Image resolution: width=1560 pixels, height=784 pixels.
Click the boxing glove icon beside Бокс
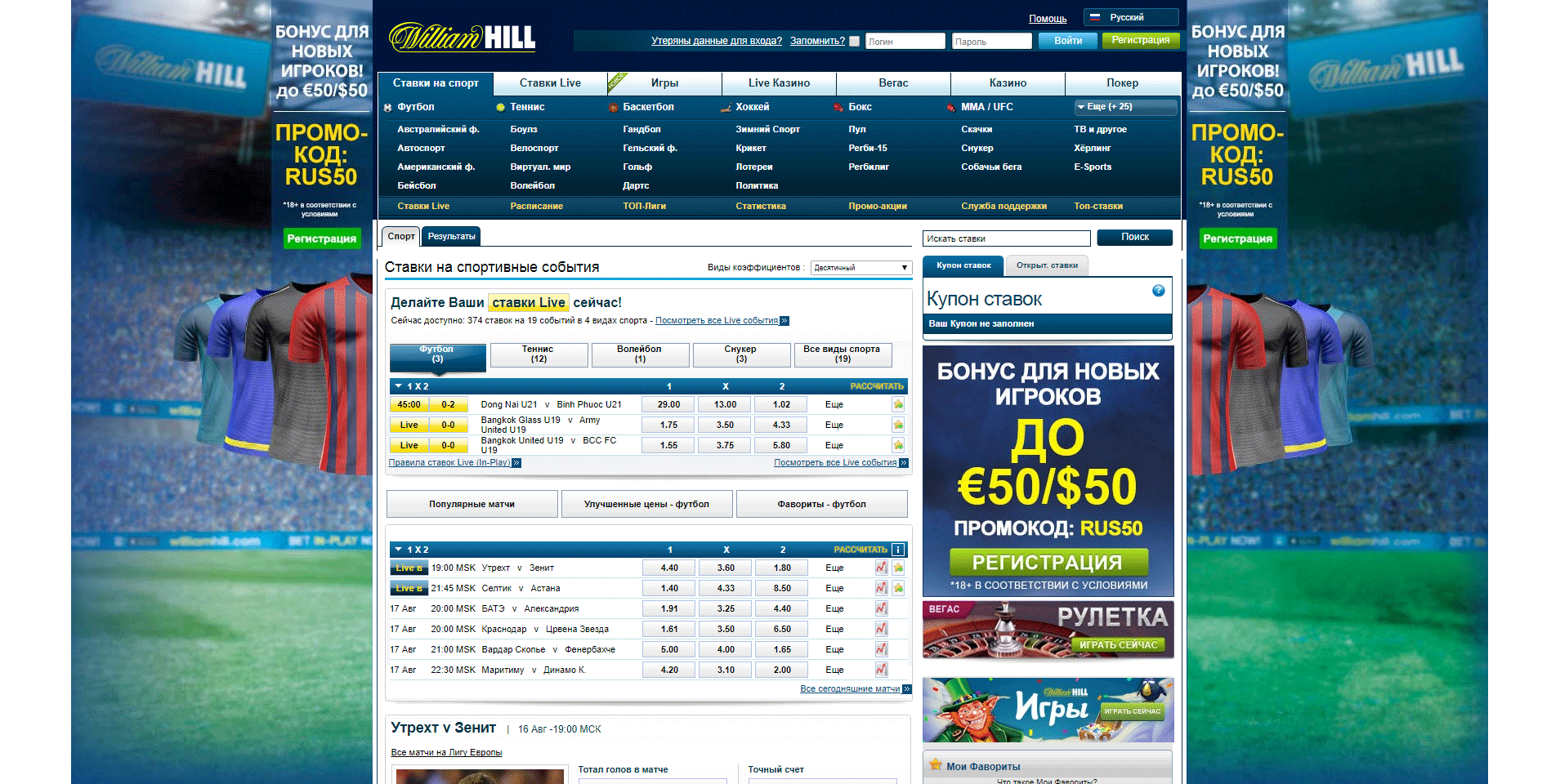(838, 107)
